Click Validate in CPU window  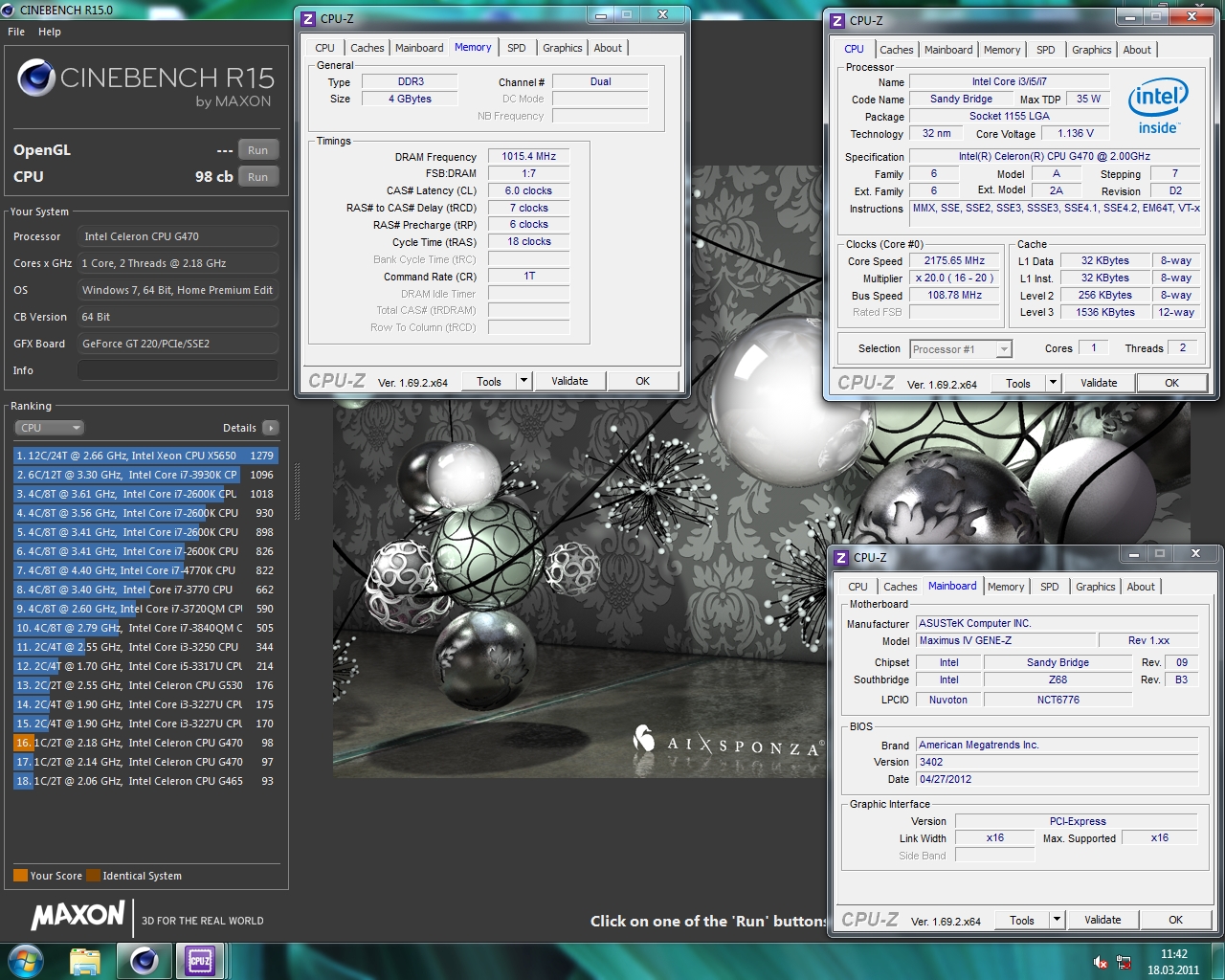(x=1099, y=383)
